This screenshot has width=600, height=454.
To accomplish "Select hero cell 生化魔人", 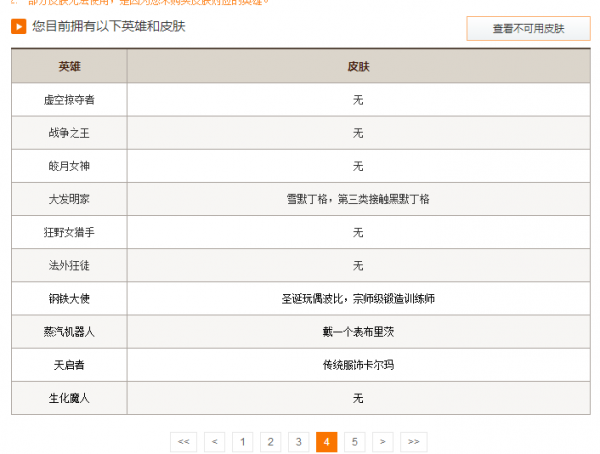I will pyautogui.click(x=69, y=398).
